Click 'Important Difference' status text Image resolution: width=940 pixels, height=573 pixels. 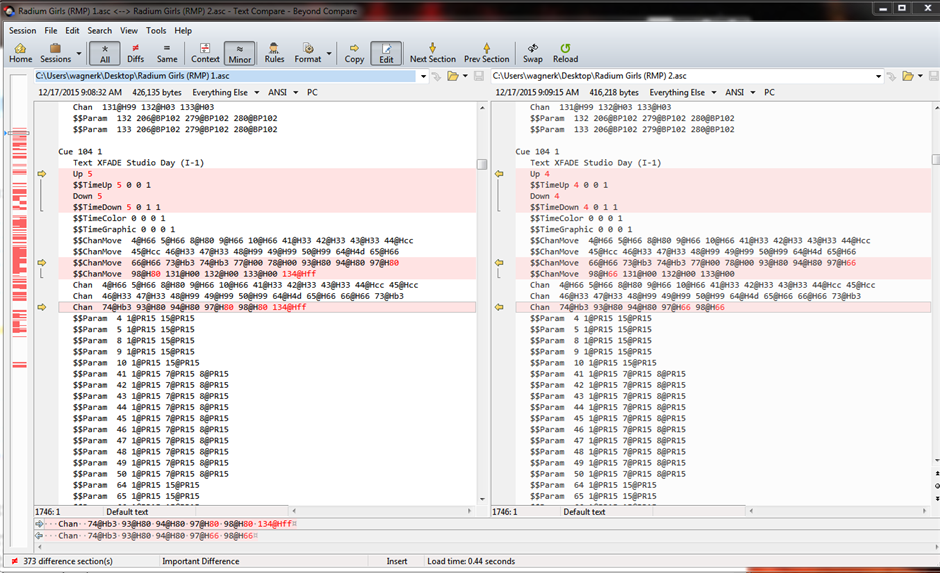pos(200,561)
